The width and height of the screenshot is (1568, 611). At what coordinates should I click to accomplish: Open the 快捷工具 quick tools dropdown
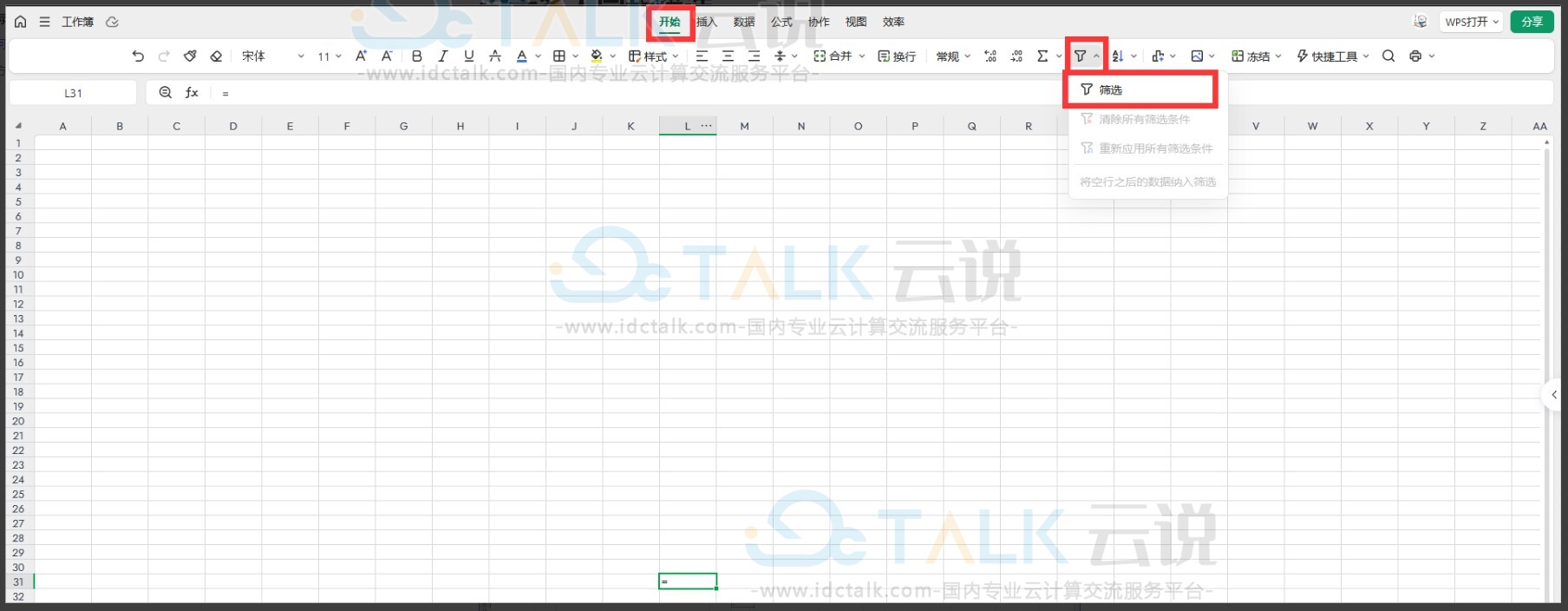[1333, 56]
